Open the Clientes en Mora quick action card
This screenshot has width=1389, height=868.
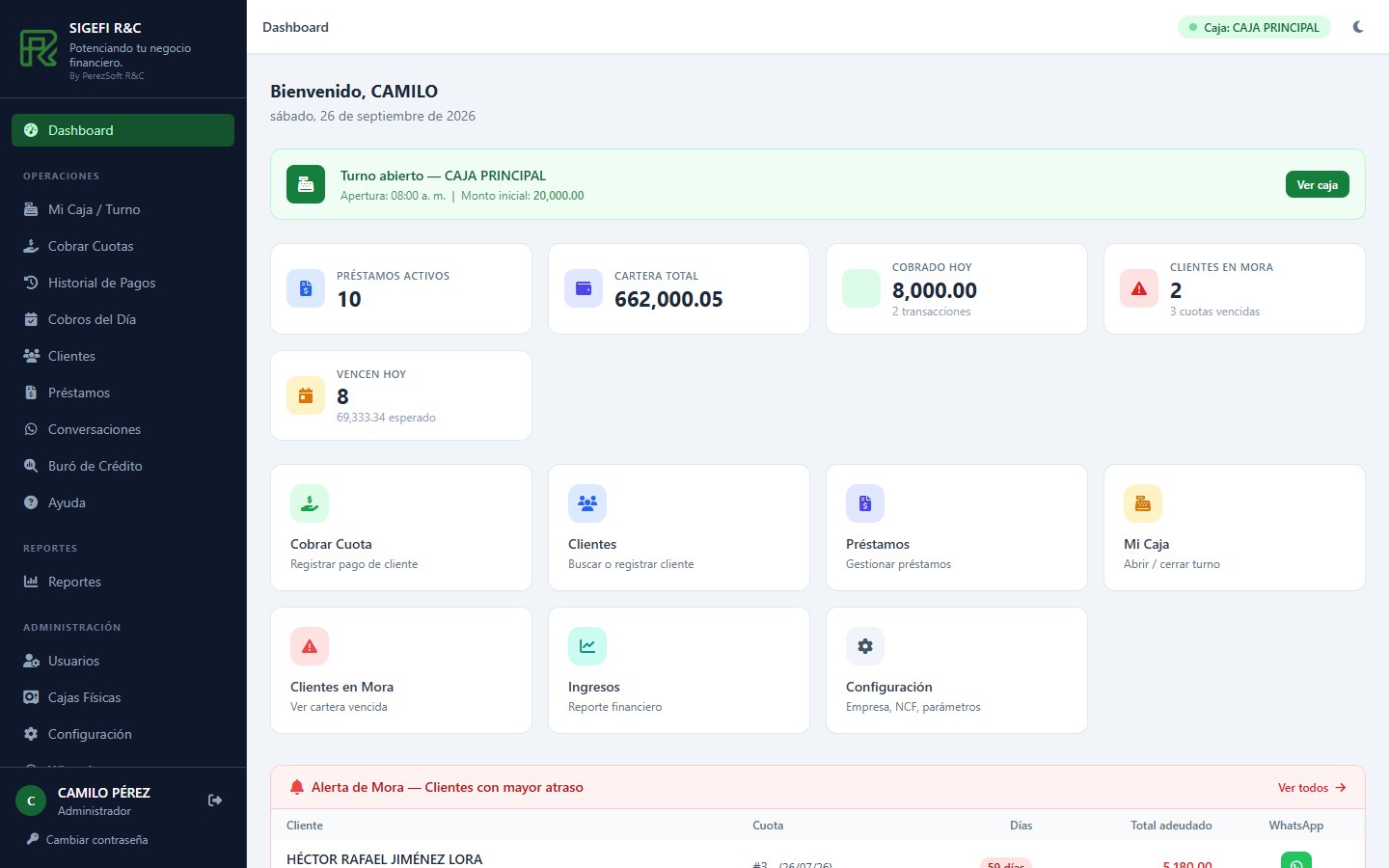[401, 670]
